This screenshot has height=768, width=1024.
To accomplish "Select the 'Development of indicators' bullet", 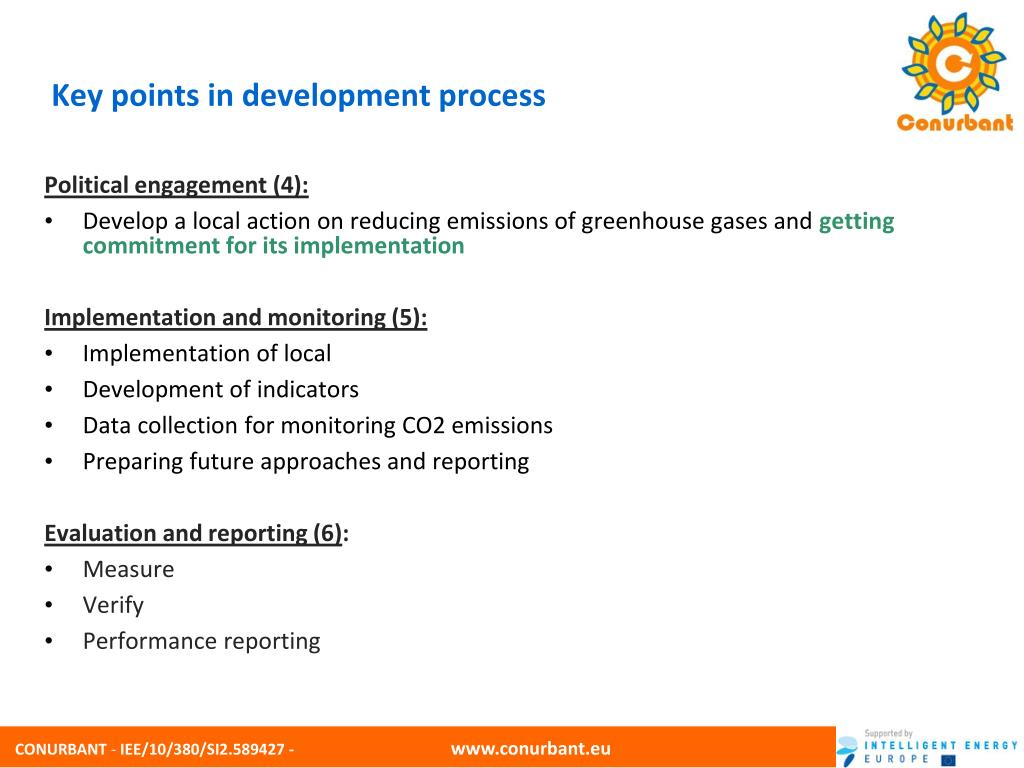I will [221, 389].
